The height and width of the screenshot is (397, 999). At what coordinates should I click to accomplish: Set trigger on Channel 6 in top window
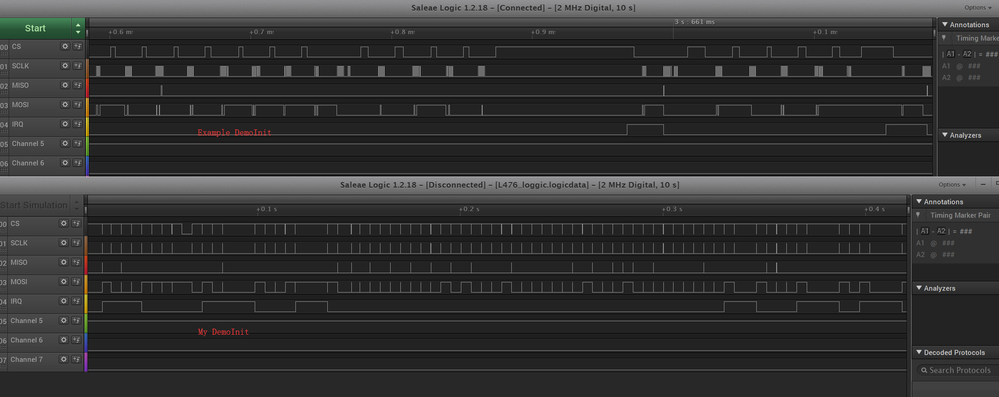point(77,163)
